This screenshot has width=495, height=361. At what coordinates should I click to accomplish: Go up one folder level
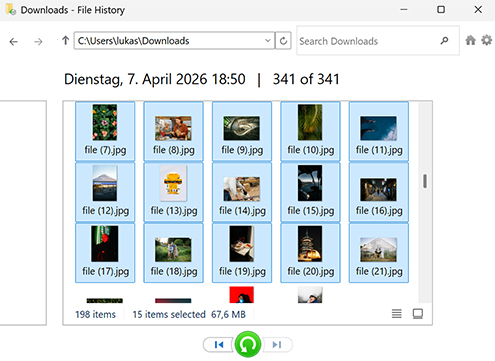tap(65, 41)
